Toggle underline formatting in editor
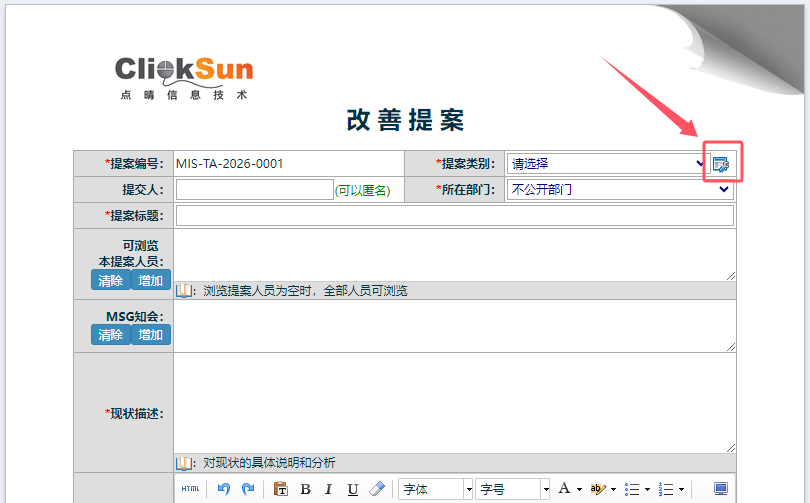 (352, 489)
